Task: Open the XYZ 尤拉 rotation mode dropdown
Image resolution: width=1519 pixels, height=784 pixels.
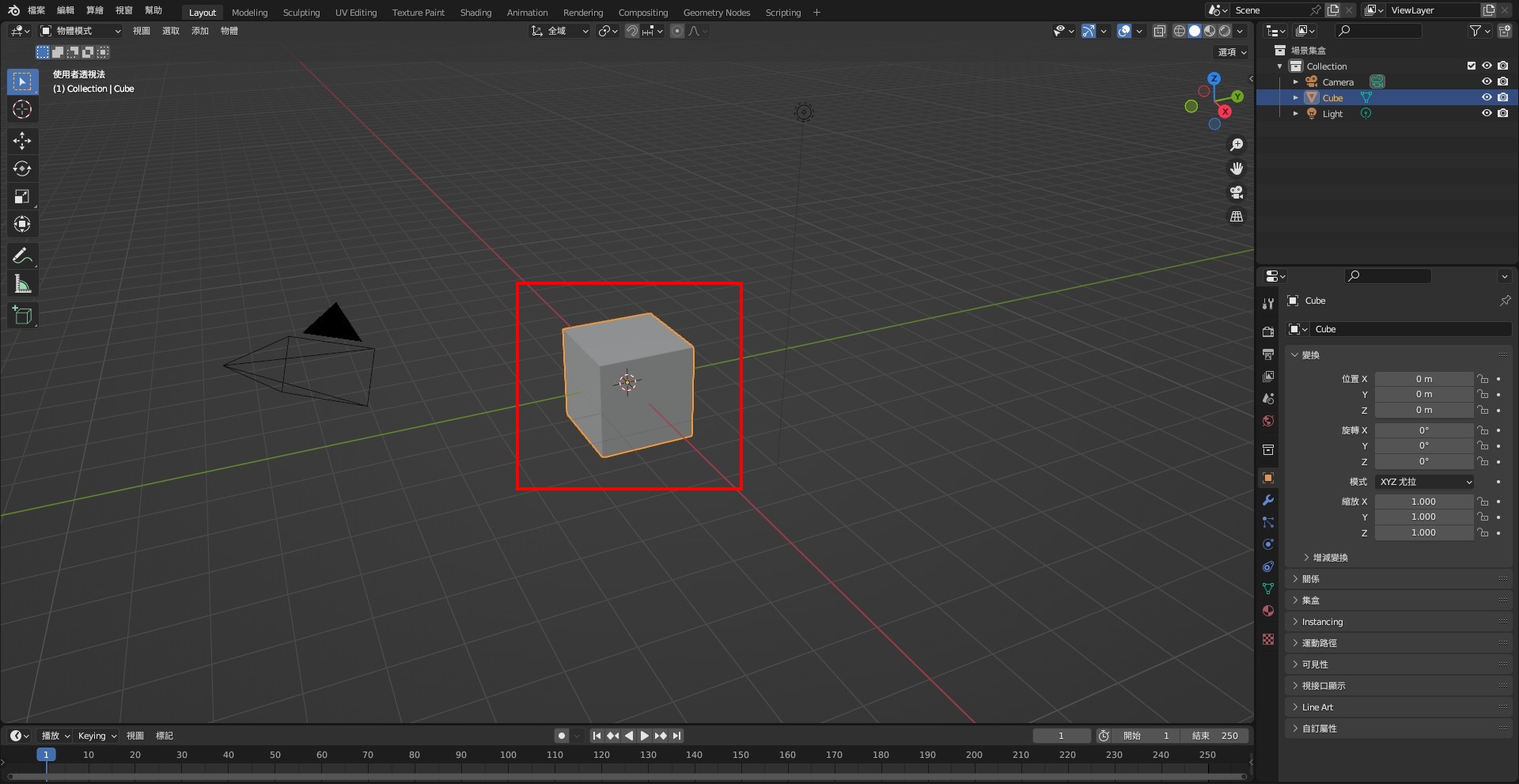Action: 1425,482
